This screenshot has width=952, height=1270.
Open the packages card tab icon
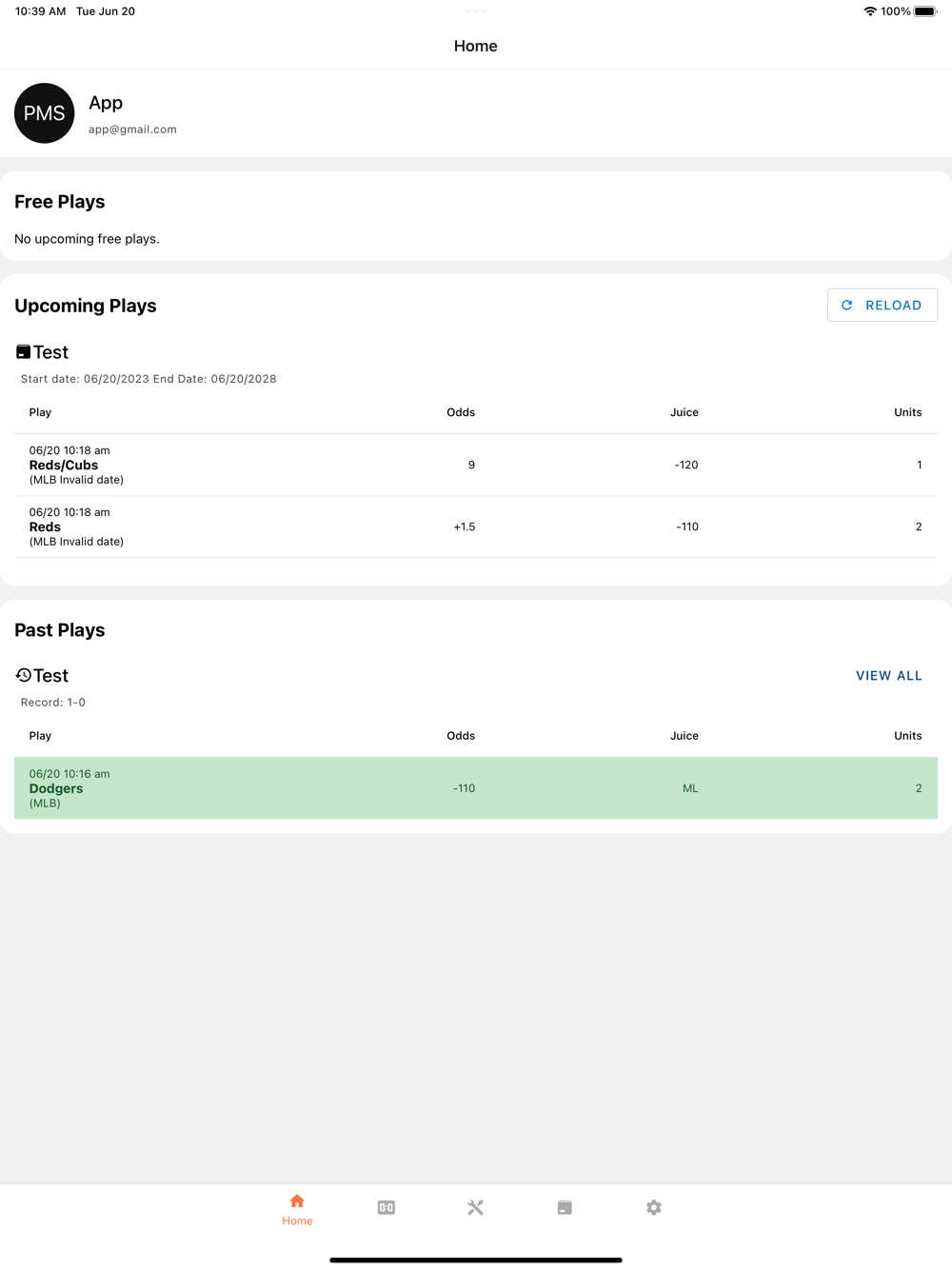tap(565, 1207)
